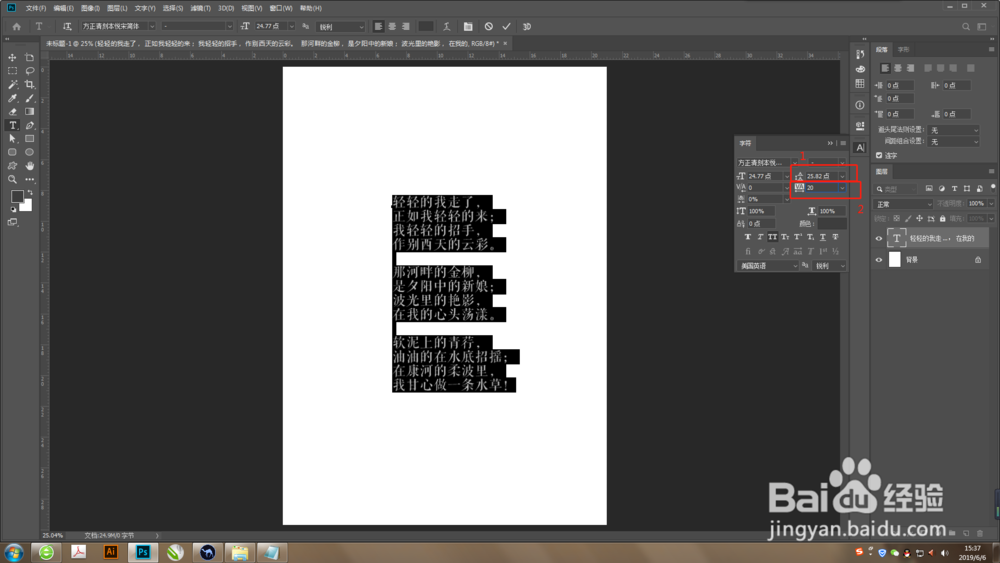This screenshot has width=1000, height=563.
Task: Toggle text orientation in the options bar
Action: pyautogui.click(x=67, y=26)
